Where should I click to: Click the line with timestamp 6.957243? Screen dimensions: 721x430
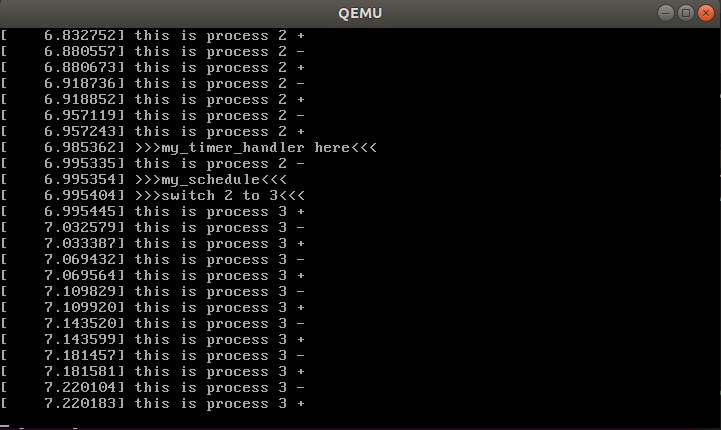[152, 132]
